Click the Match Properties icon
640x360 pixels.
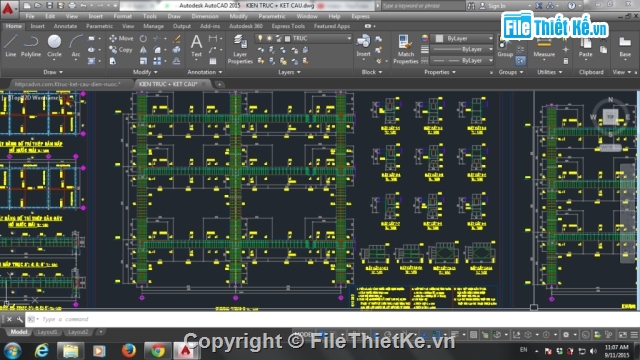tap(405, 49)
